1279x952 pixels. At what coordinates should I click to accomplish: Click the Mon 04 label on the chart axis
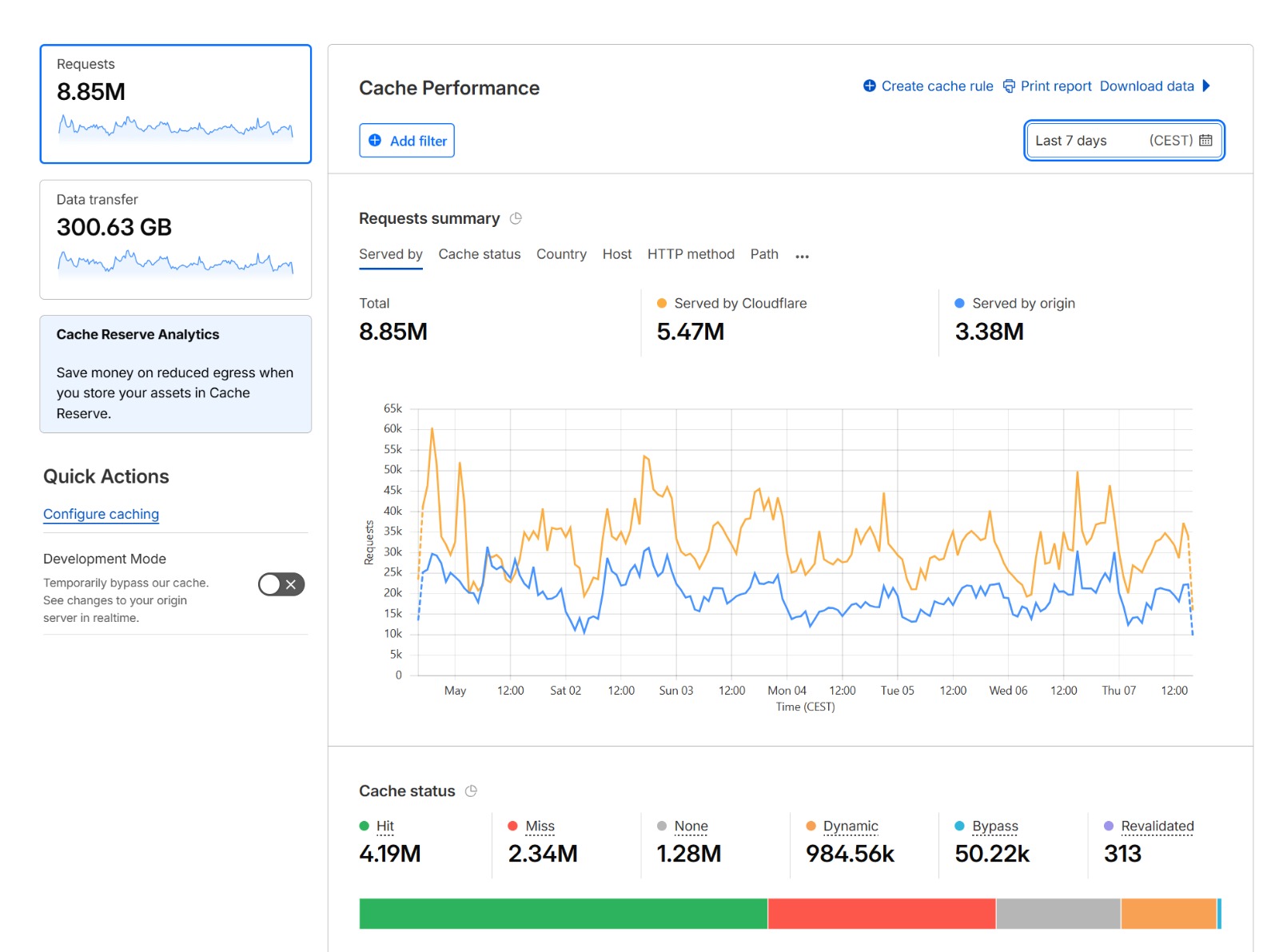[x=787, y=691]
